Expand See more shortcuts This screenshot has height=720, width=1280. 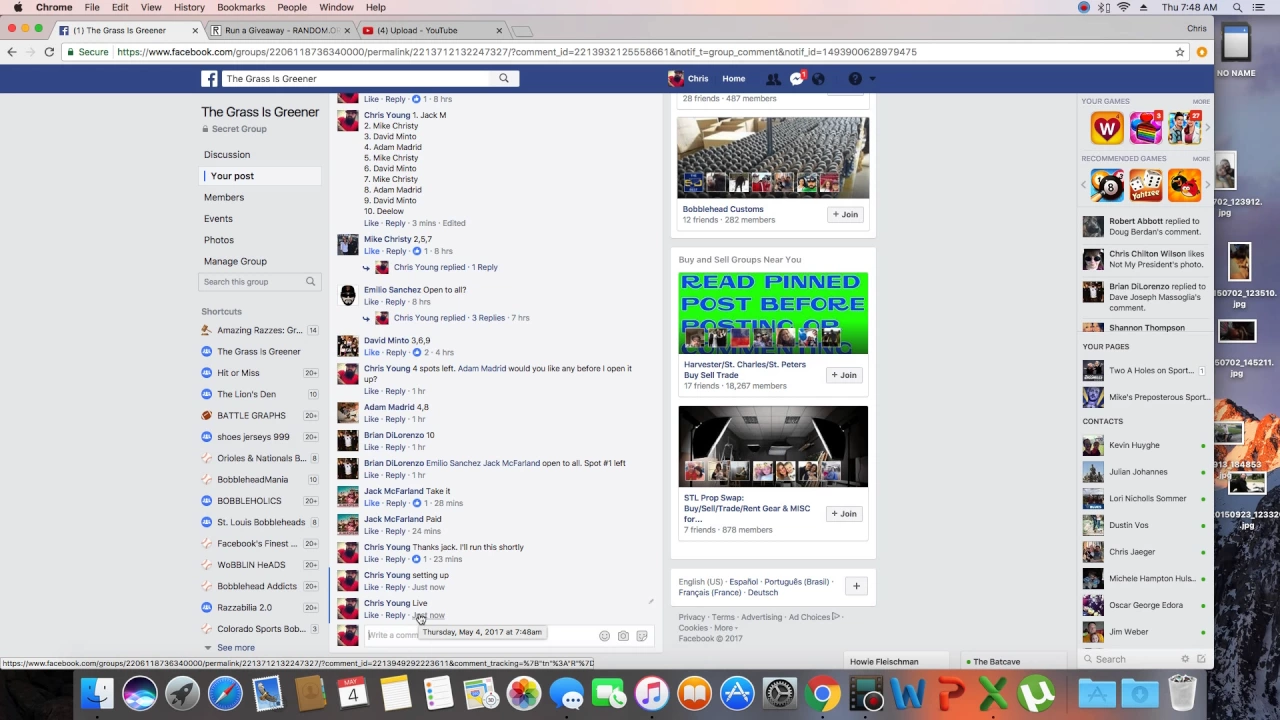pyautogui.click(x=236, y=648)
